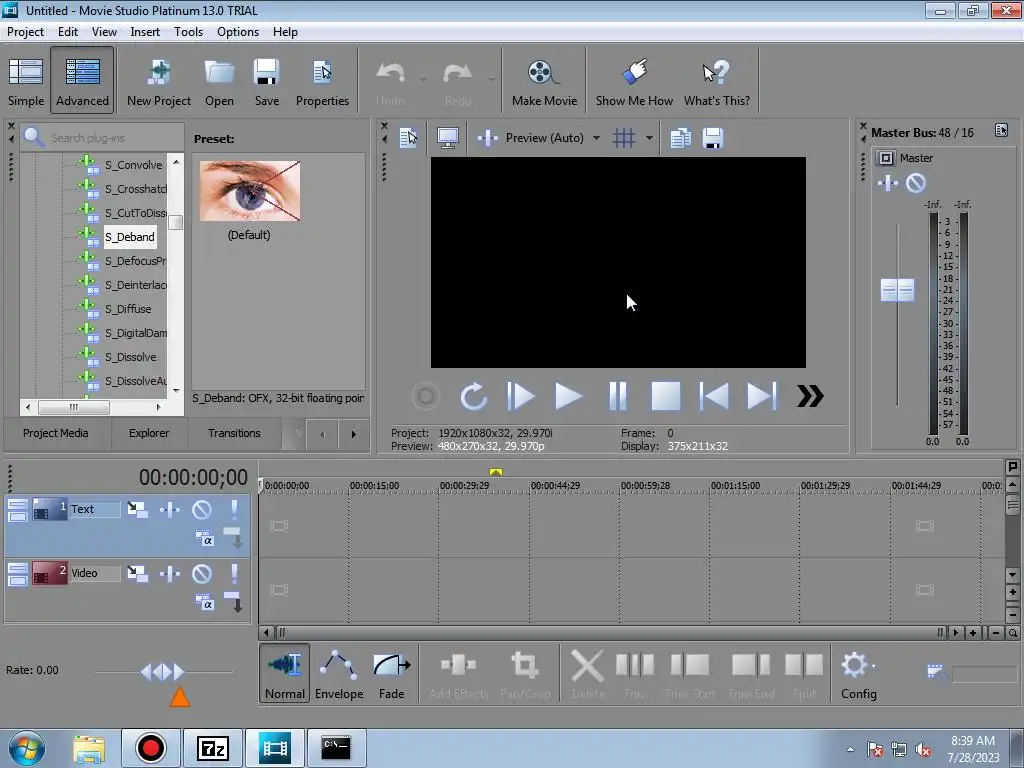
Task: Mute the Master bus output
Action: [x=916, y=184]
